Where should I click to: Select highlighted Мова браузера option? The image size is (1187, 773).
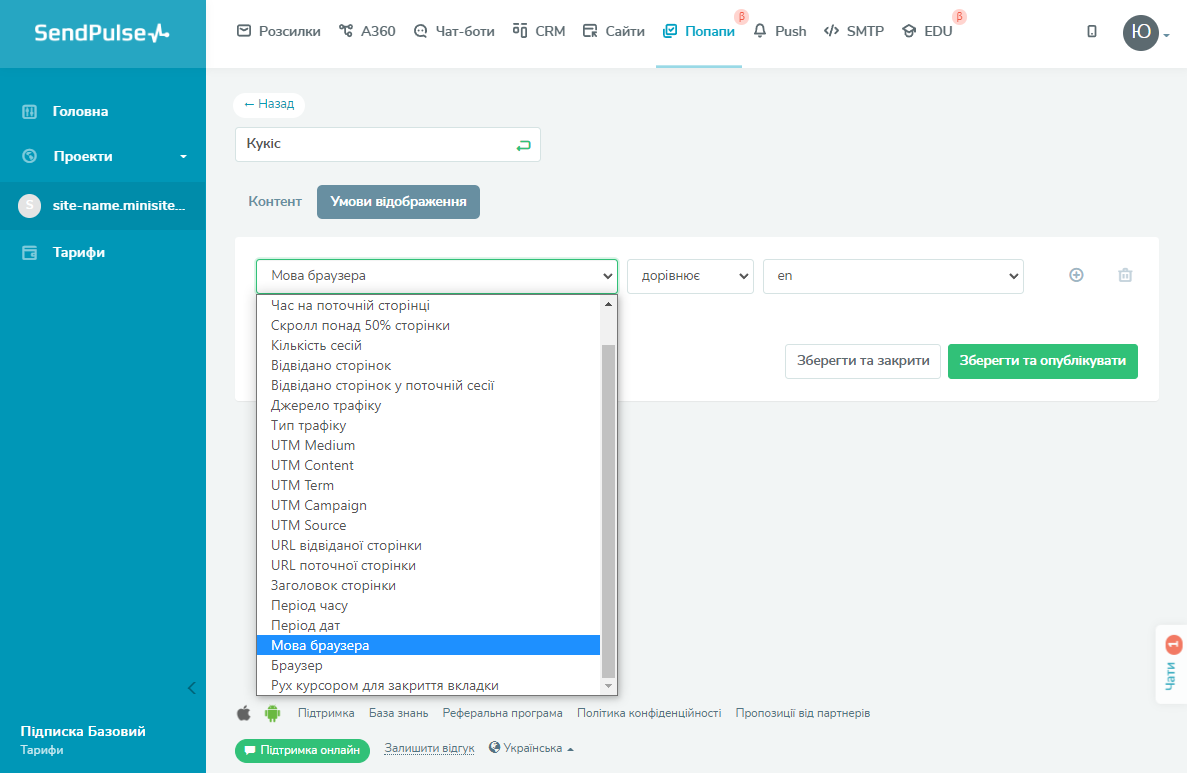click(428, 645)
